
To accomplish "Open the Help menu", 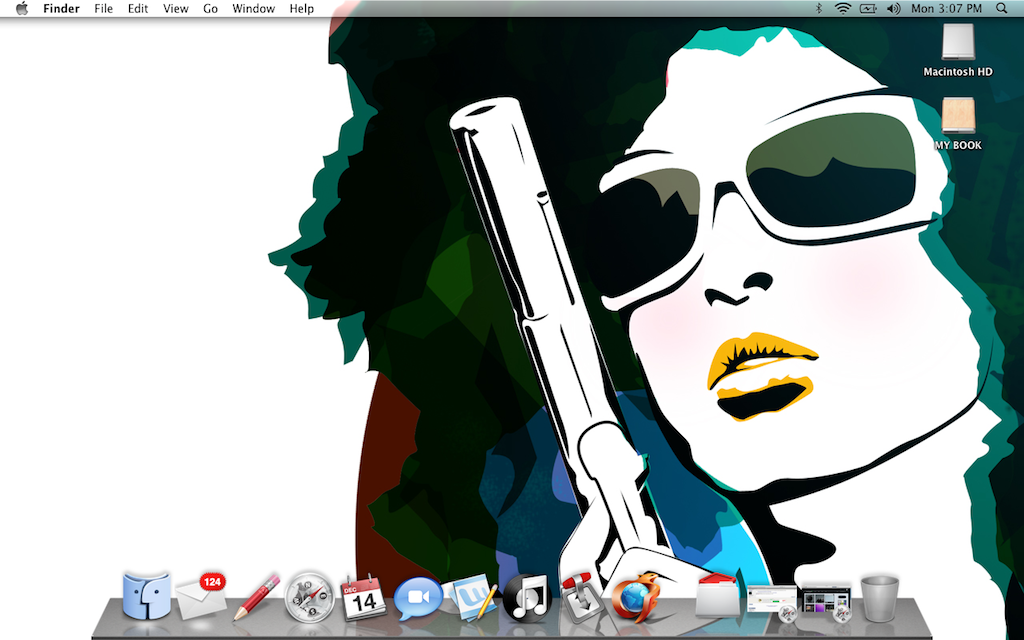I will (x=302, y=8).
